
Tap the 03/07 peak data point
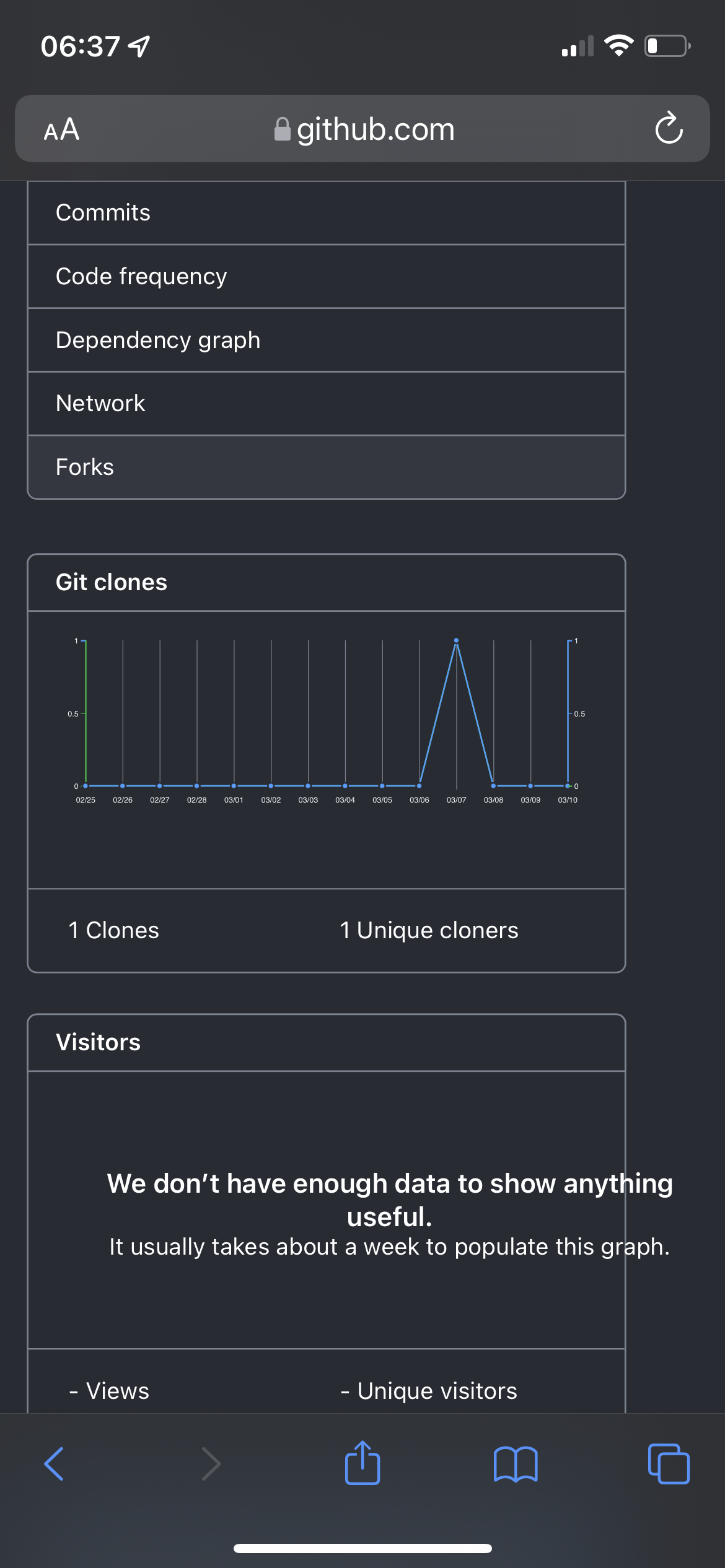457,640
